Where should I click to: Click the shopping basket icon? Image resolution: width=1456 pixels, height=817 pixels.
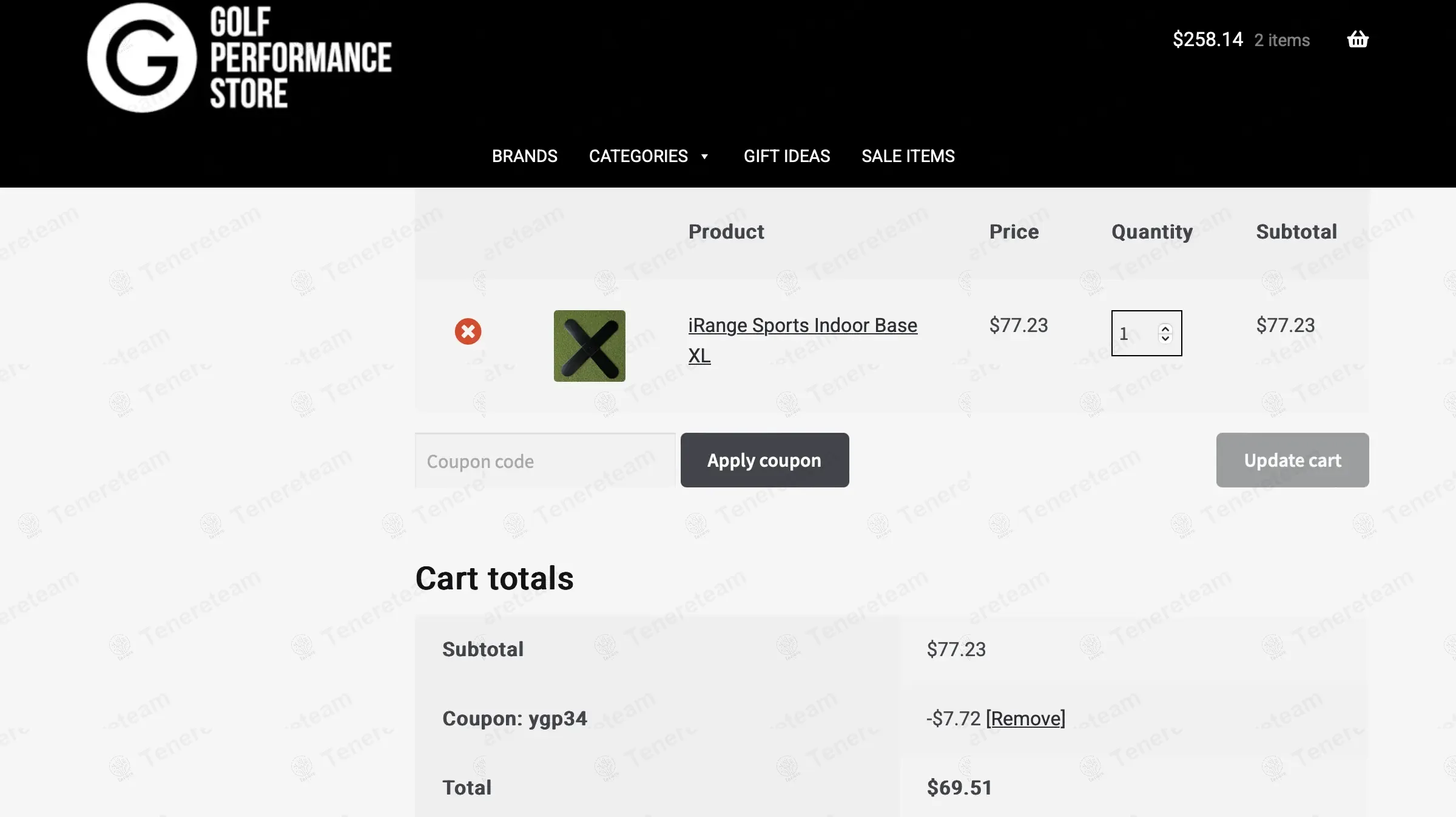[1358, 39]
